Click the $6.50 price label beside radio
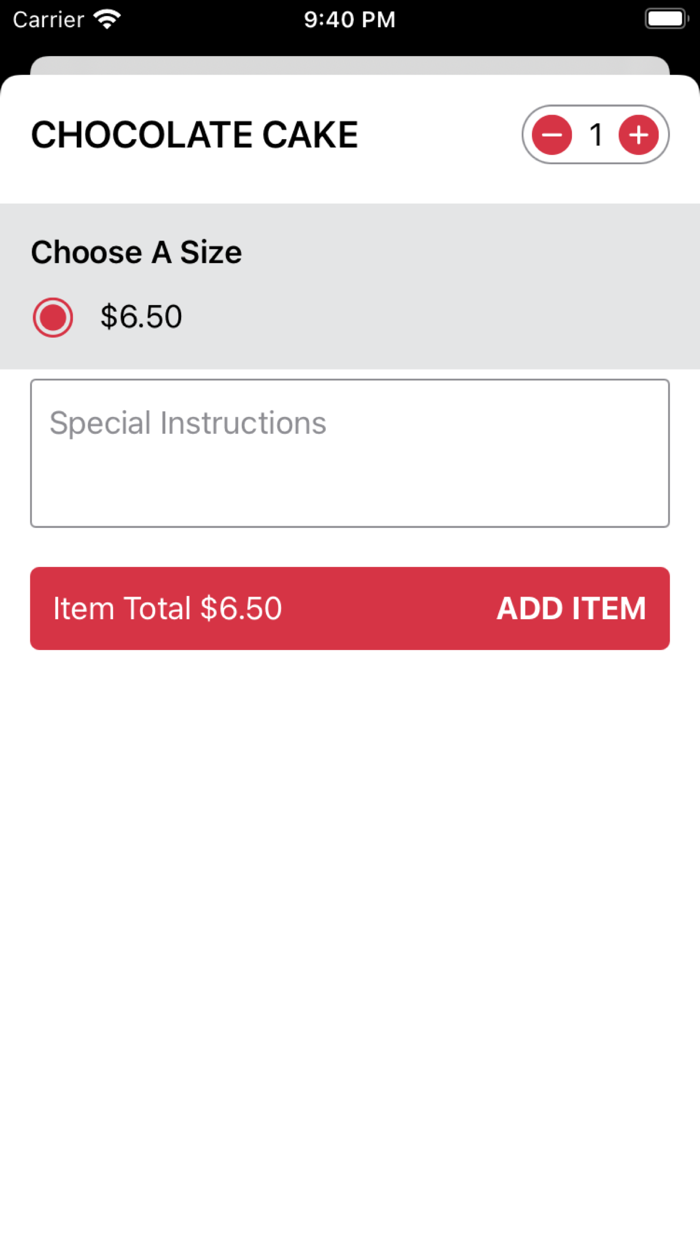 point(141,318)
